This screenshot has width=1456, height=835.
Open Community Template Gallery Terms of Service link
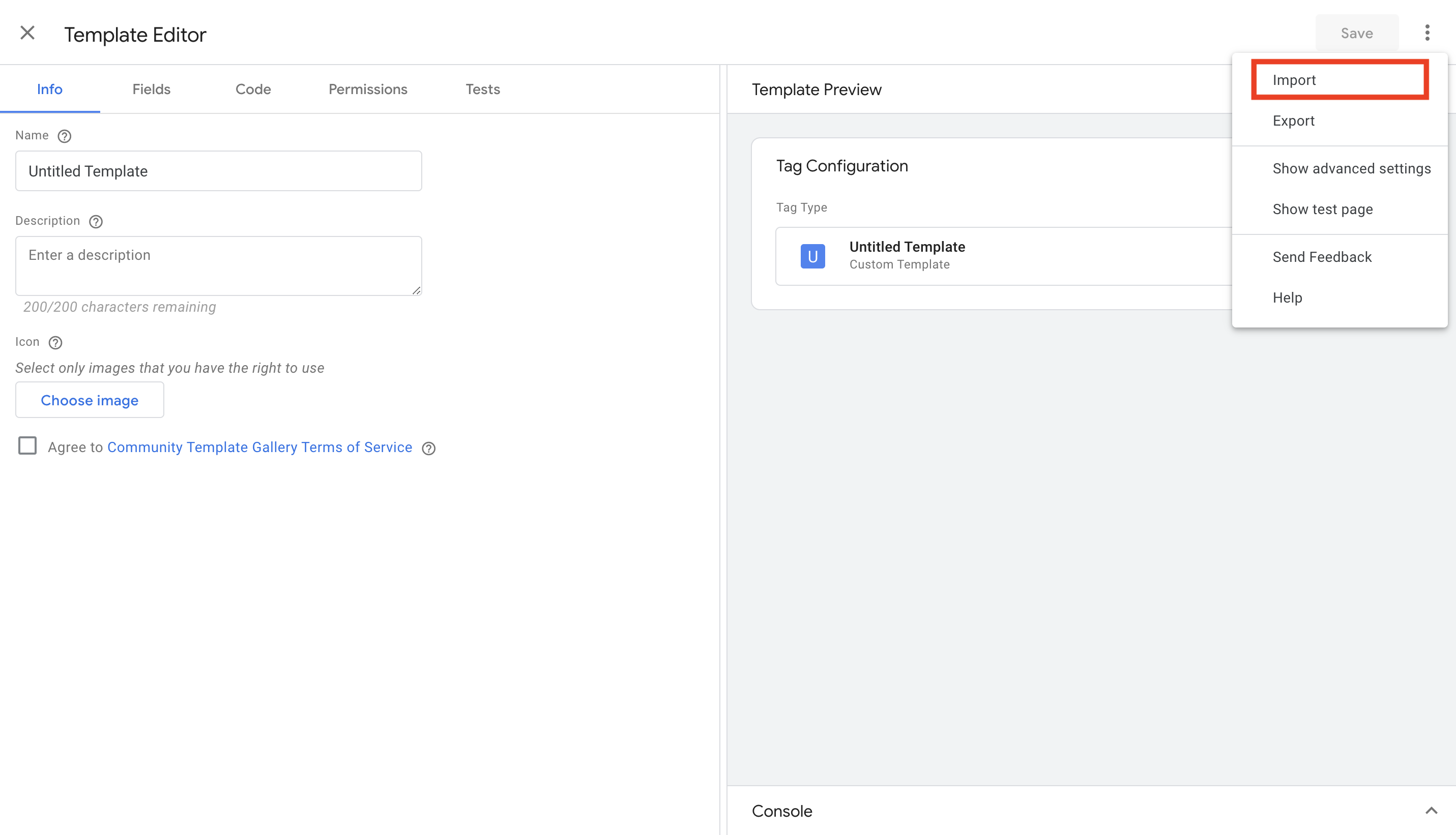click(259, 447)
